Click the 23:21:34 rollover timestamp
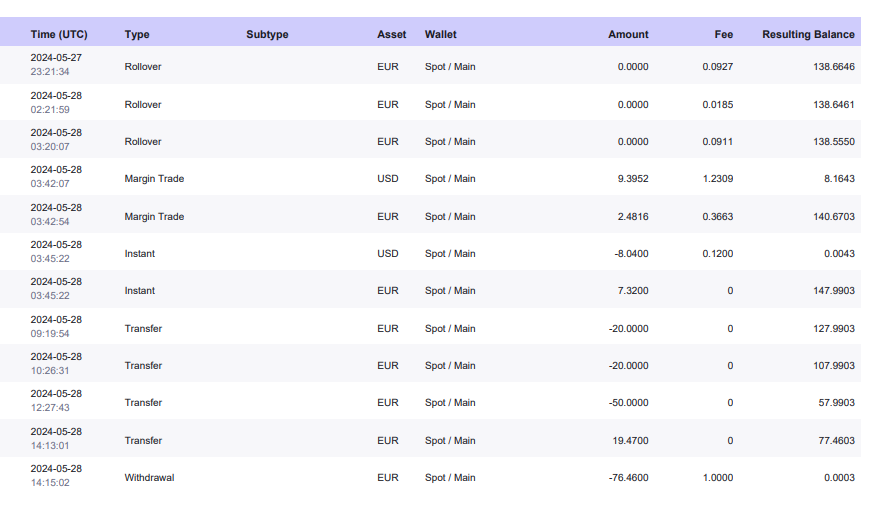885x510 pixels. click(50, 72)
